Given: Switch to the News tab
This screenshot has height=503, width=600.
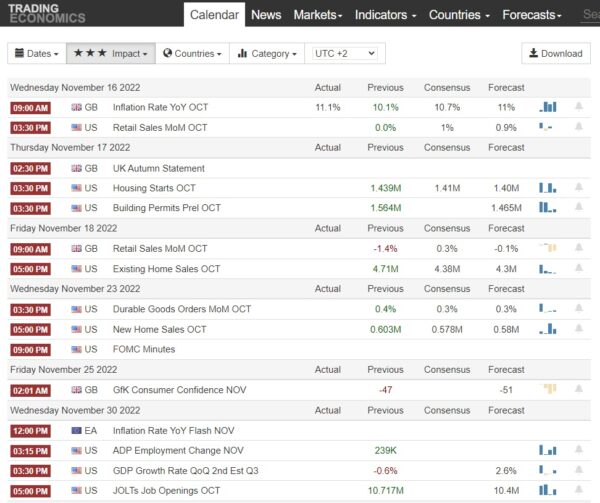Looking at the screenshot, I should point(266,15).
